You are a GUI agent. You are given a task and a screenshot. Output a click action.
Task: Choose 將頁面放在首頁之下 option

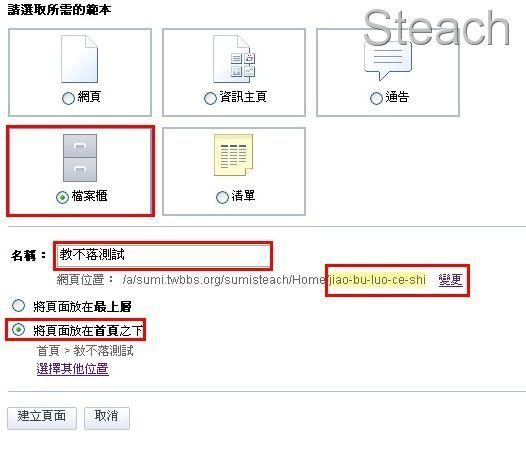[18, 329]
